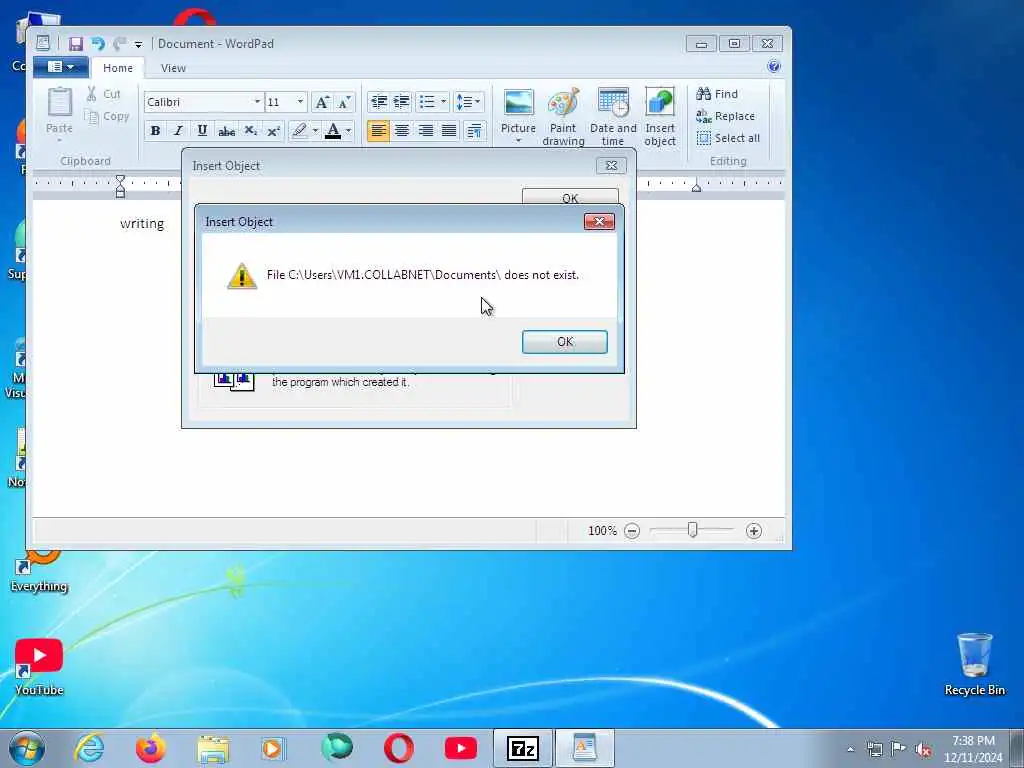Screen dimensions: 1024x768
Task: Open the blue WordPad application menu button
Action: pos(61,67)
